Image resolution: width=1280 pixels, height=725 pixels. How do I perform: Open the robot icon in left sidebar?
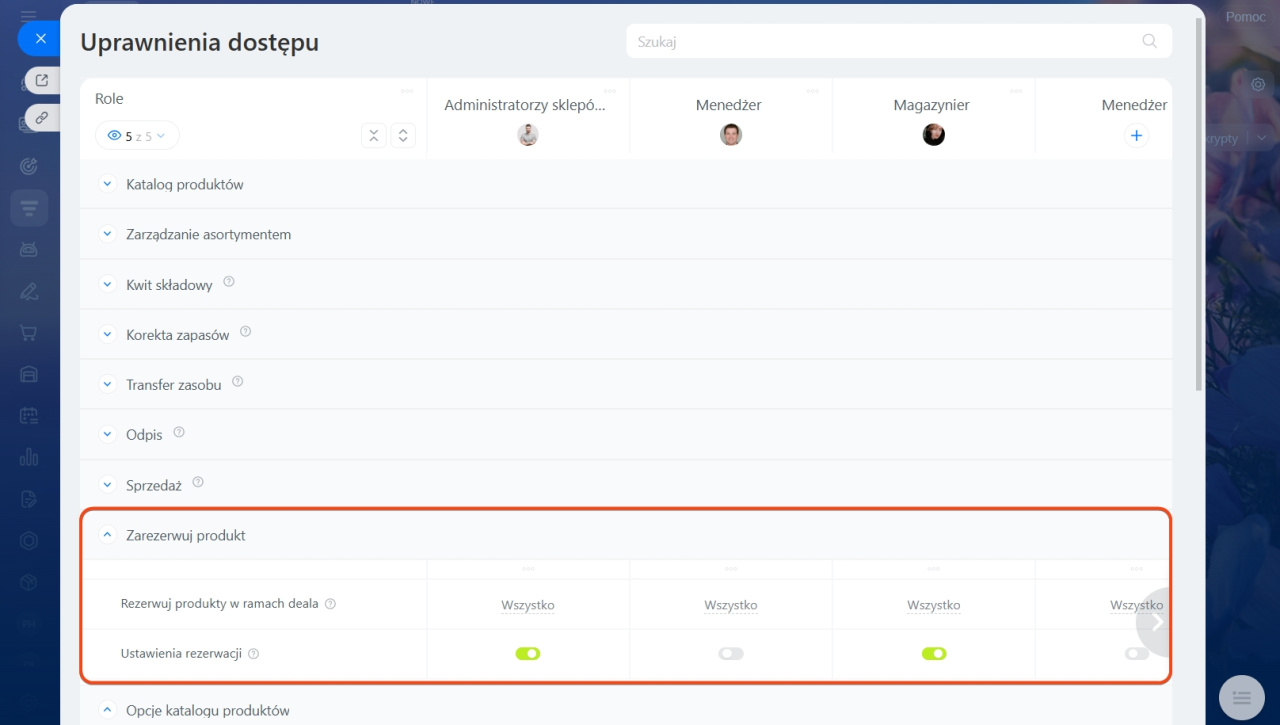[29, 249]
